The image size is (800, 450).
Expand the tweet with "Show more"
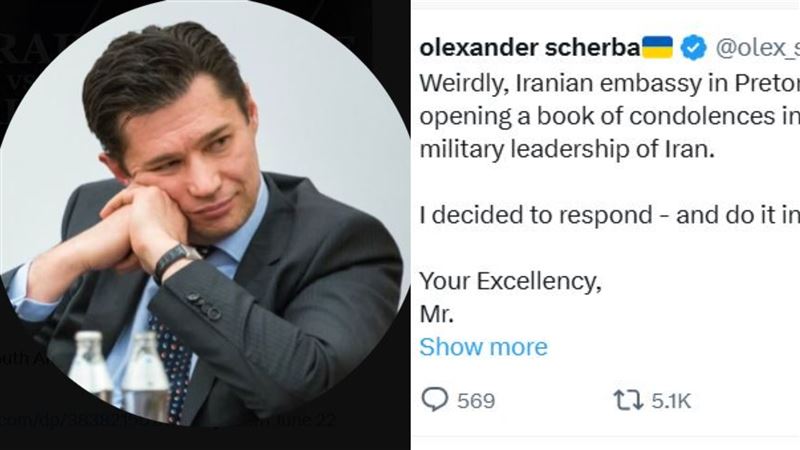[x=483, y=347]
